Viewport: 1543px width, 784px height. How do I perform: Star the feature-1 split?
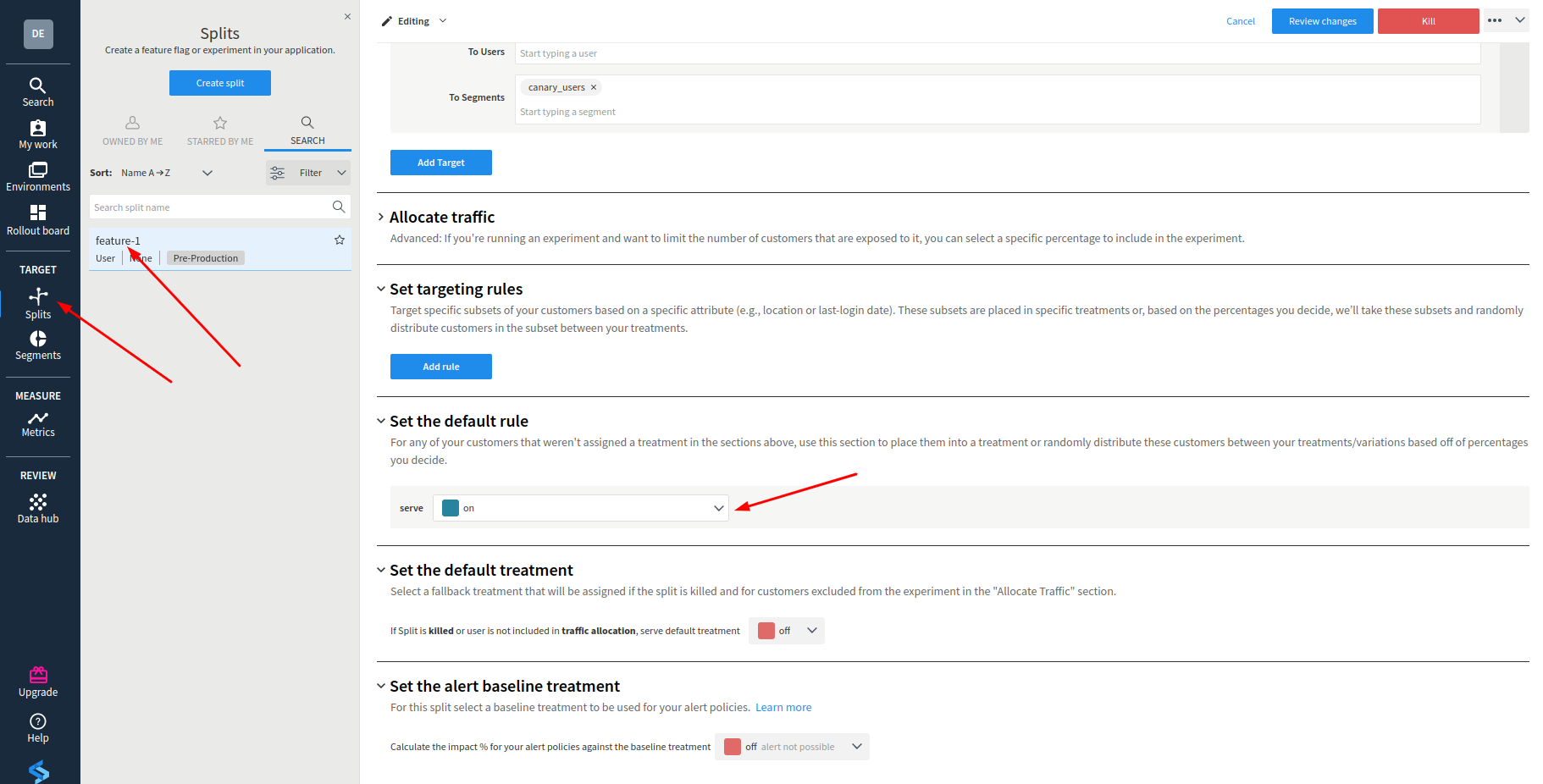click(340, 240)
